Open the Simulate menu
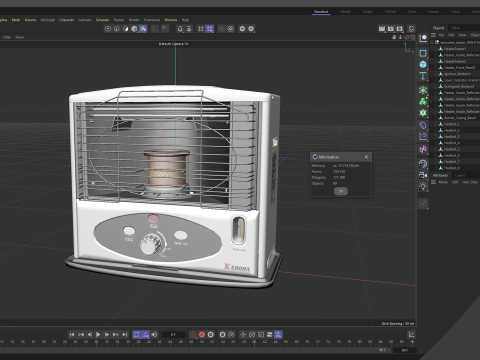 (102, 20)
